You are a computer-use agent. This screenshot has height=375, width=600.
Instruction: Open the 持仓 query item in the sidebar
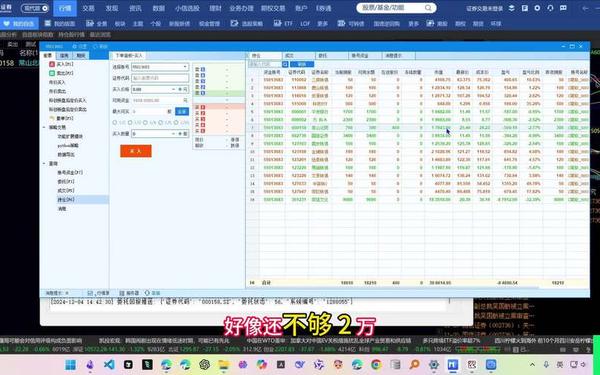pos(65,199)
